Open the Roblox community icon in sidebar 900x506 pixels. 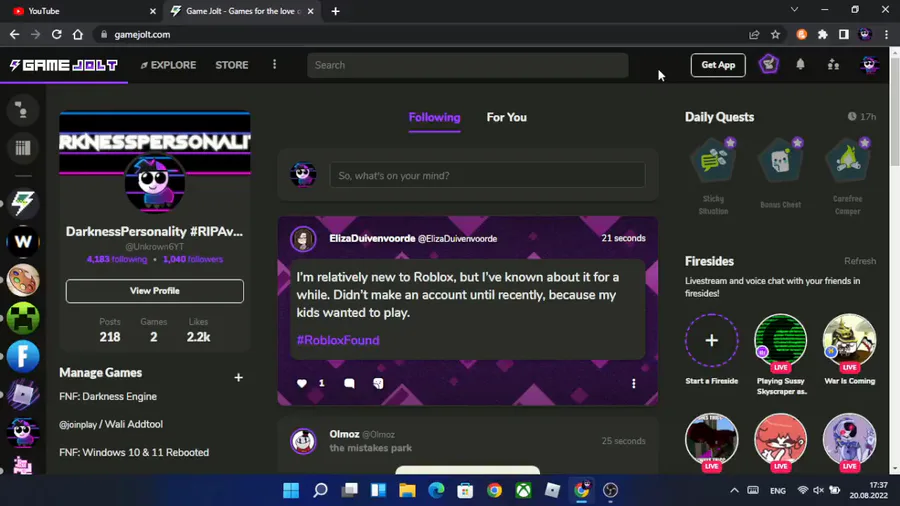click(x=23, y=395)
